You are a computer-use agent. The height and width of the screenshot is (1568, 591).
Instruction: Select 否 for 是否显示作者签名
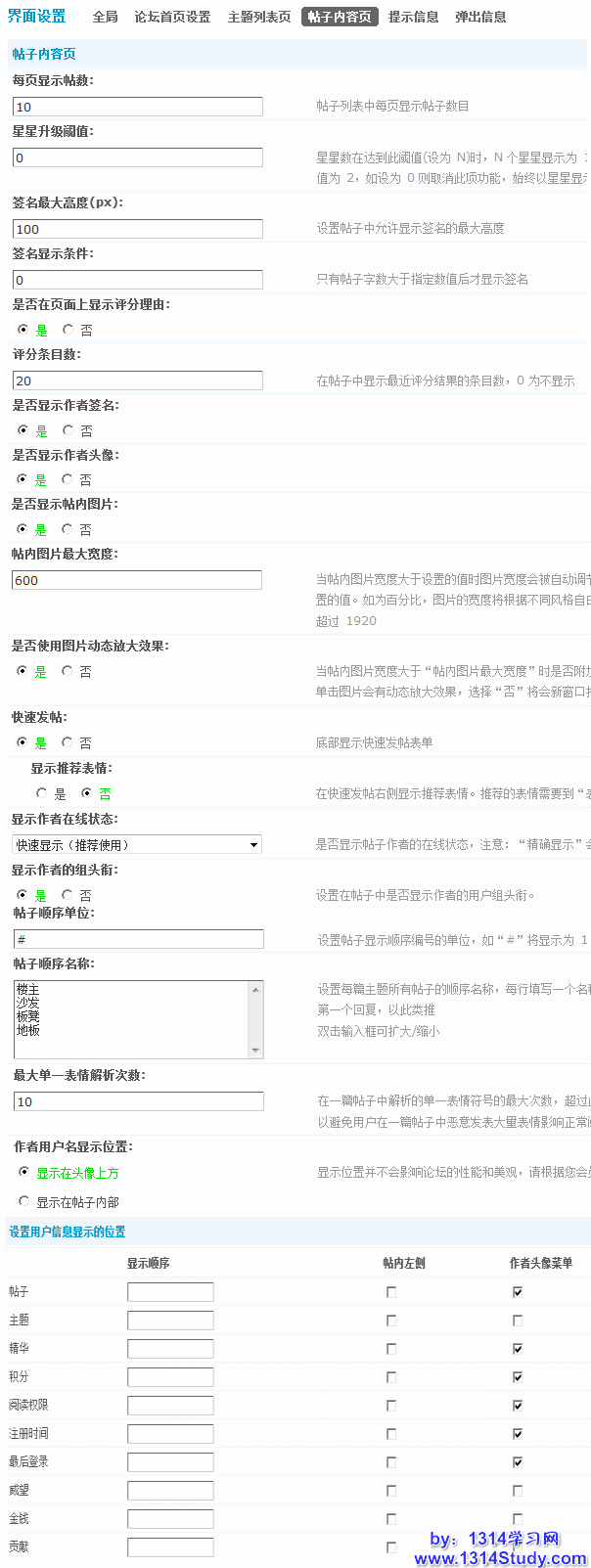click(x=68, y=430)
